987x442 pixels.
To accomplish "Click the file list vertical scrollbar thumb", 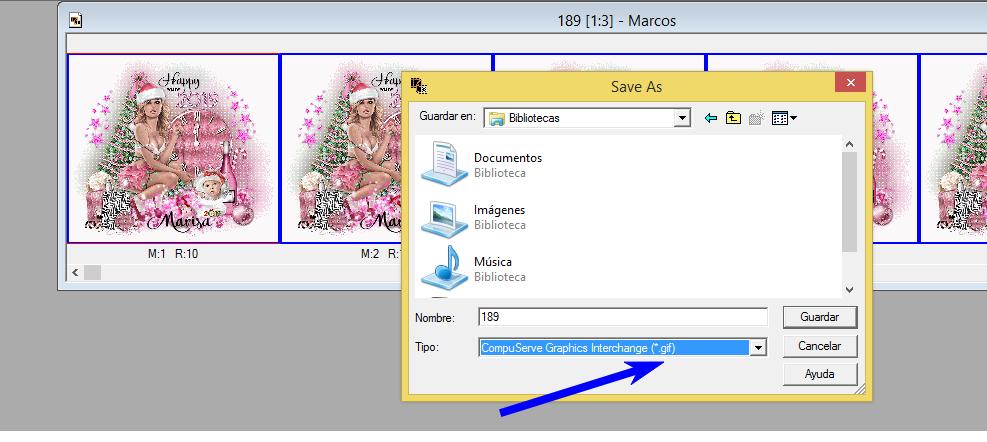I will 849,202.
